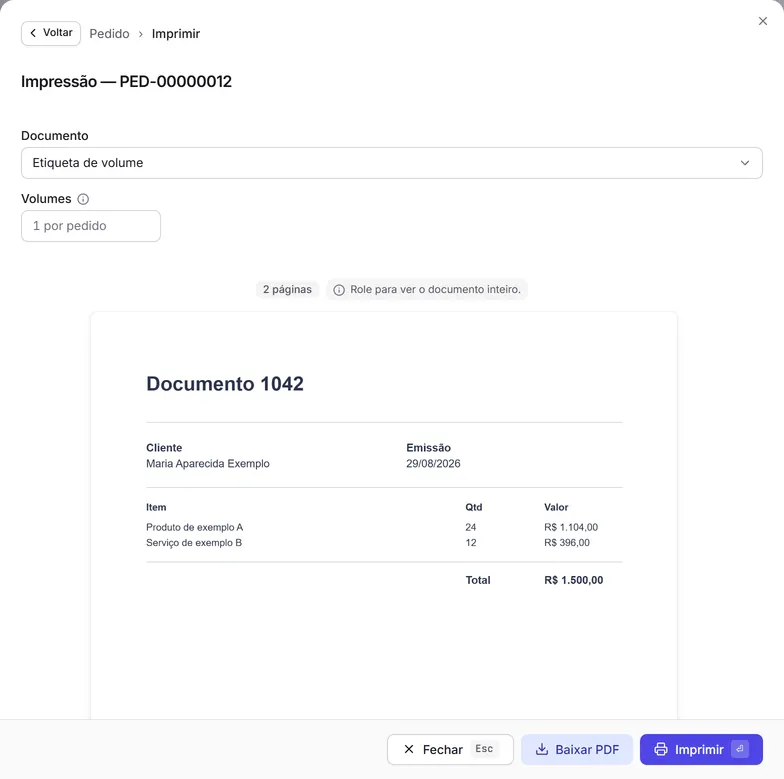Viewport: 784px width, 779px height.
Task: Click the Serviço de exemplo B row
Action: (384, 542)
